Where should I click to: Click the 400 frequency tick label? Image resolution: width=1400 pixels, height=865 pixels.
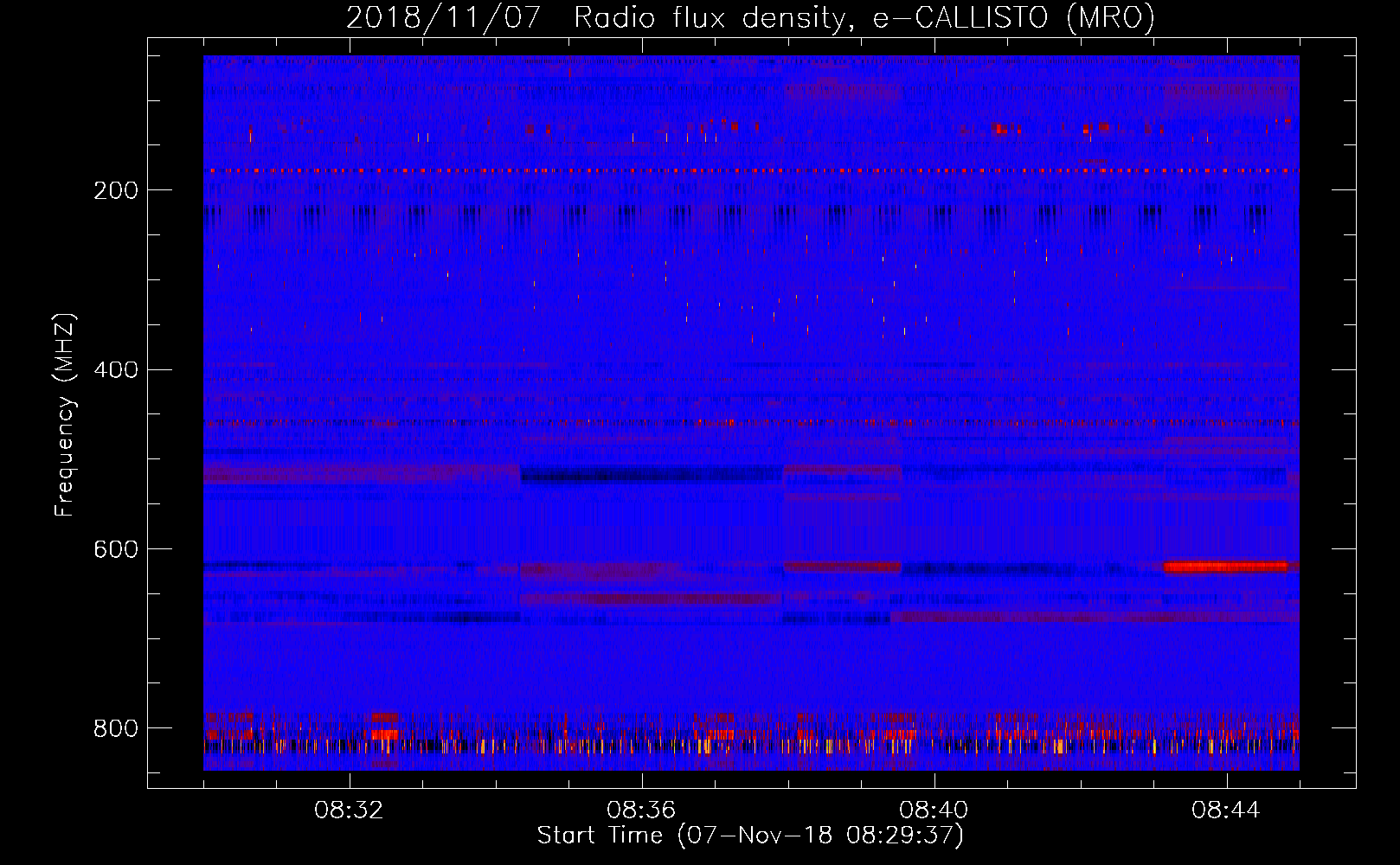coord(116,370)
